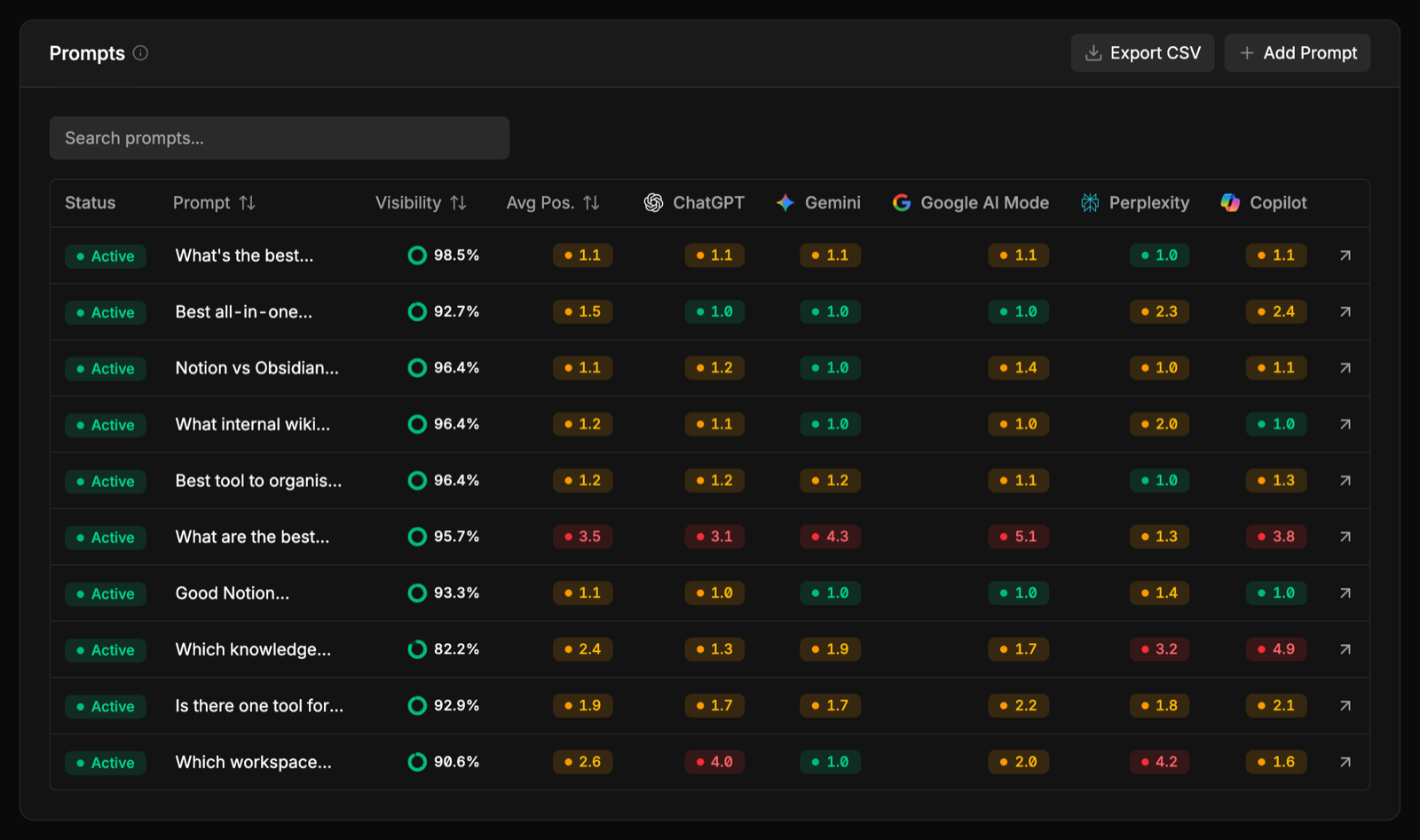This screenshot has height=840, width=1420.
Task: Click the Gemini sparkle icon header
Action: [x=785, y=203]
